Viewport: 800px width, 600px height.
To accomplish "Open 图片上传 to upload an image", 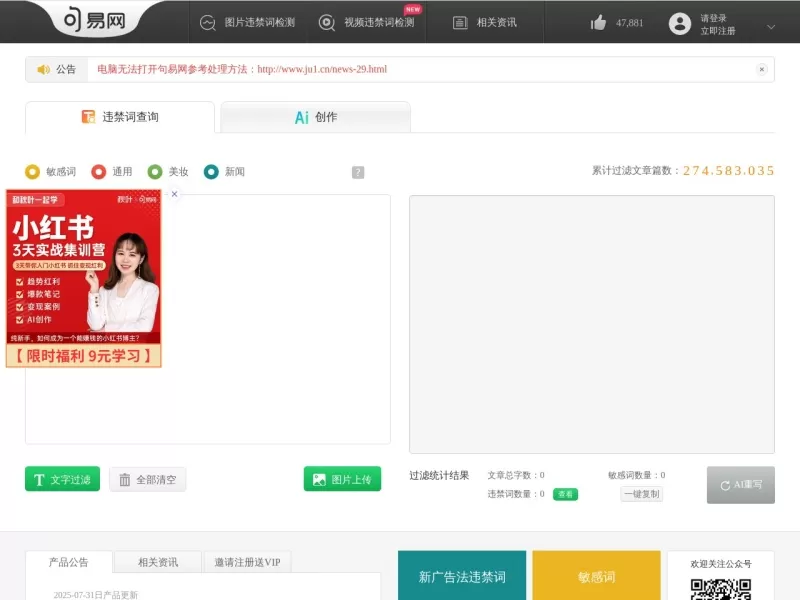I will point(342,478).
